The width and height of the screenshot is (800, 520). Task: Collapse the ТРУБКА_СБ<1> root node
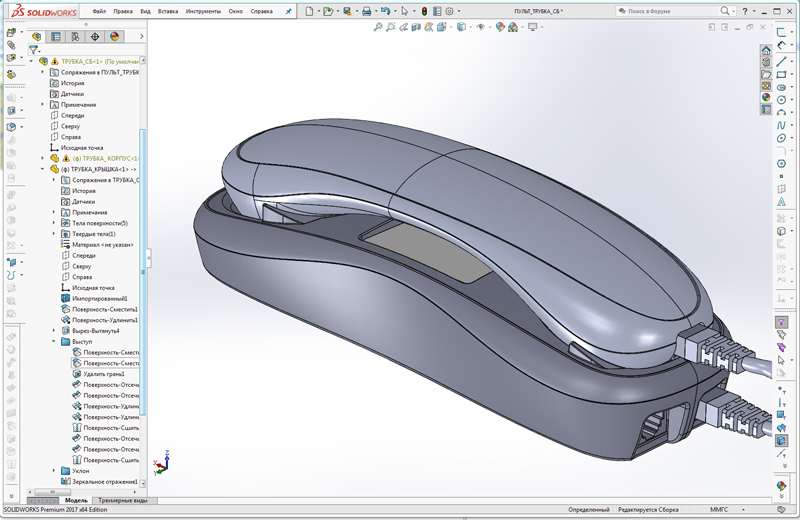point(32,61)
